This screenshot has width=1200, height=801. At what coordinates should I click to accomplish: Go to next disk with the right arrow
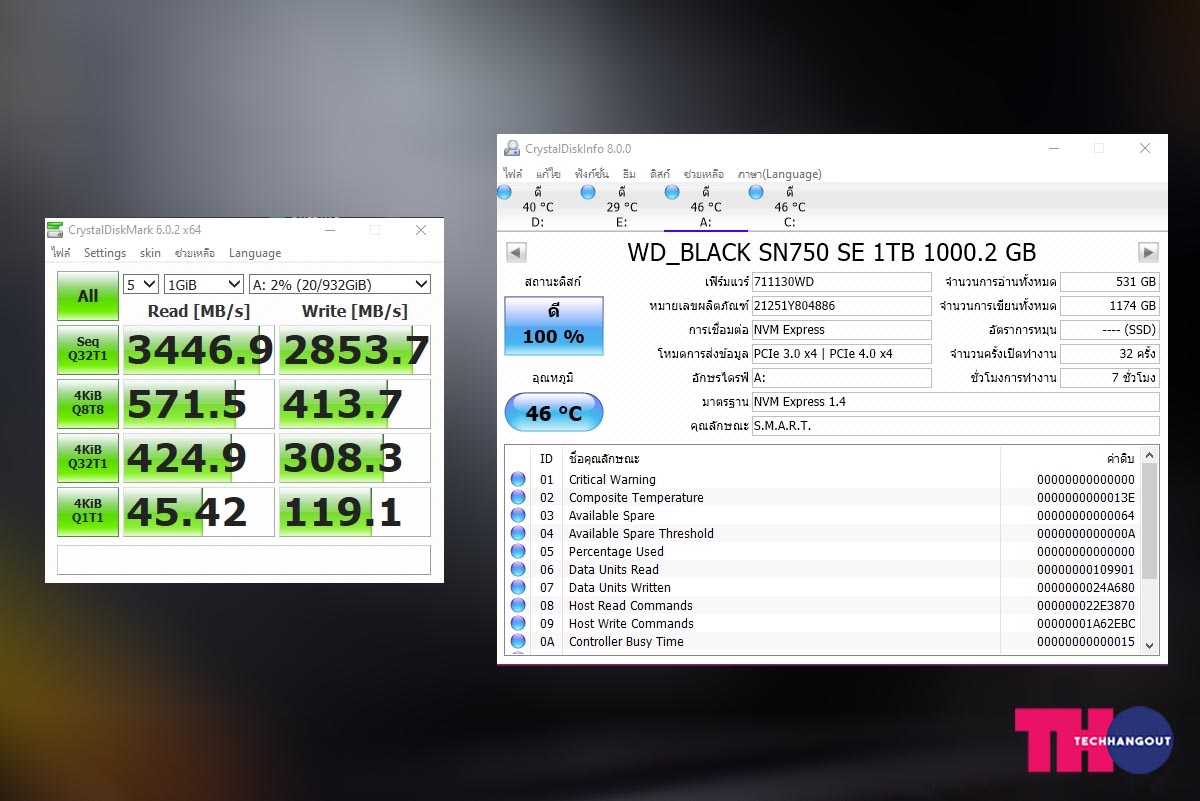coord(1149,252)
